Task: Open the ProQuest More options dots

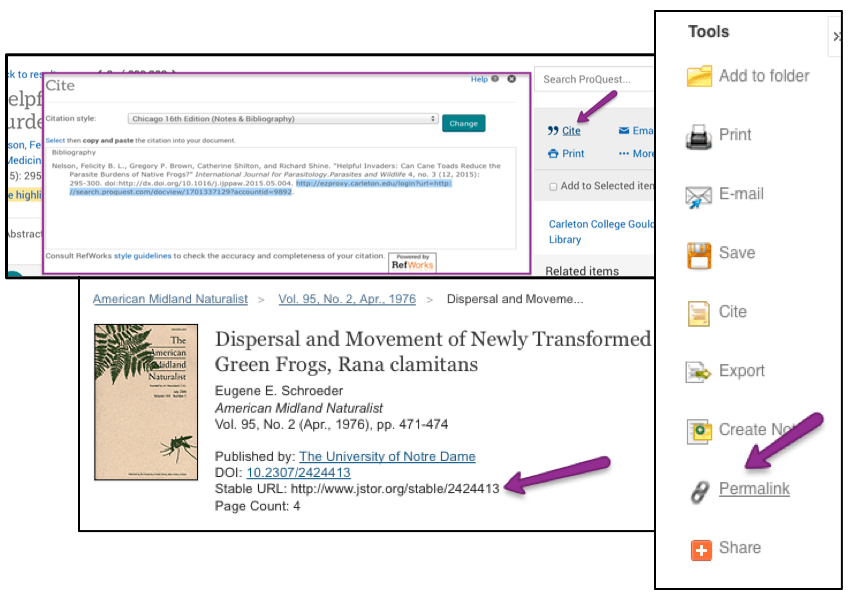Action: click(x=624, y=154)
